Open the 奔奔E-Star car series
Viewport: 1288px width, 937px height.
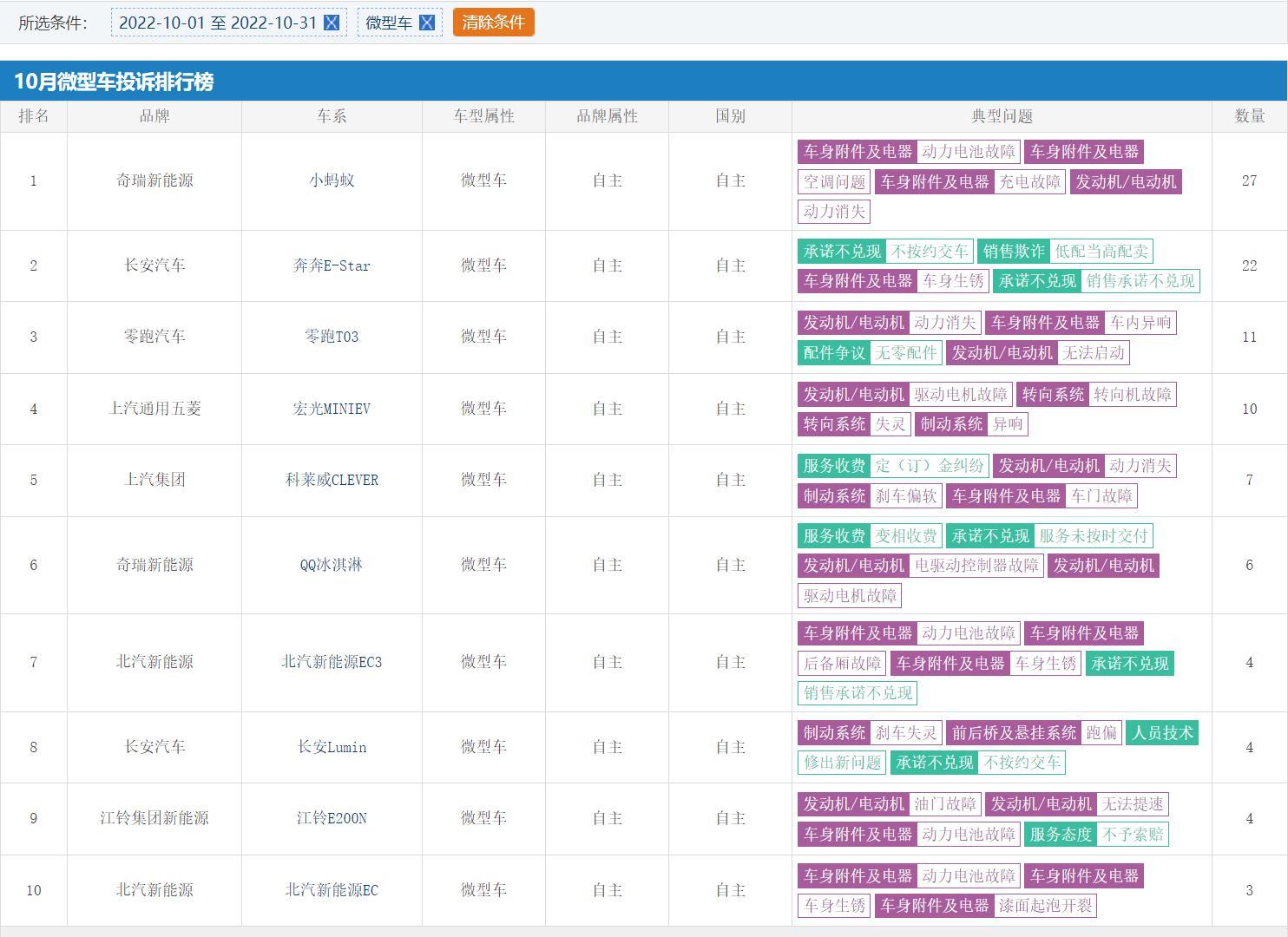(x=332, y=265)
